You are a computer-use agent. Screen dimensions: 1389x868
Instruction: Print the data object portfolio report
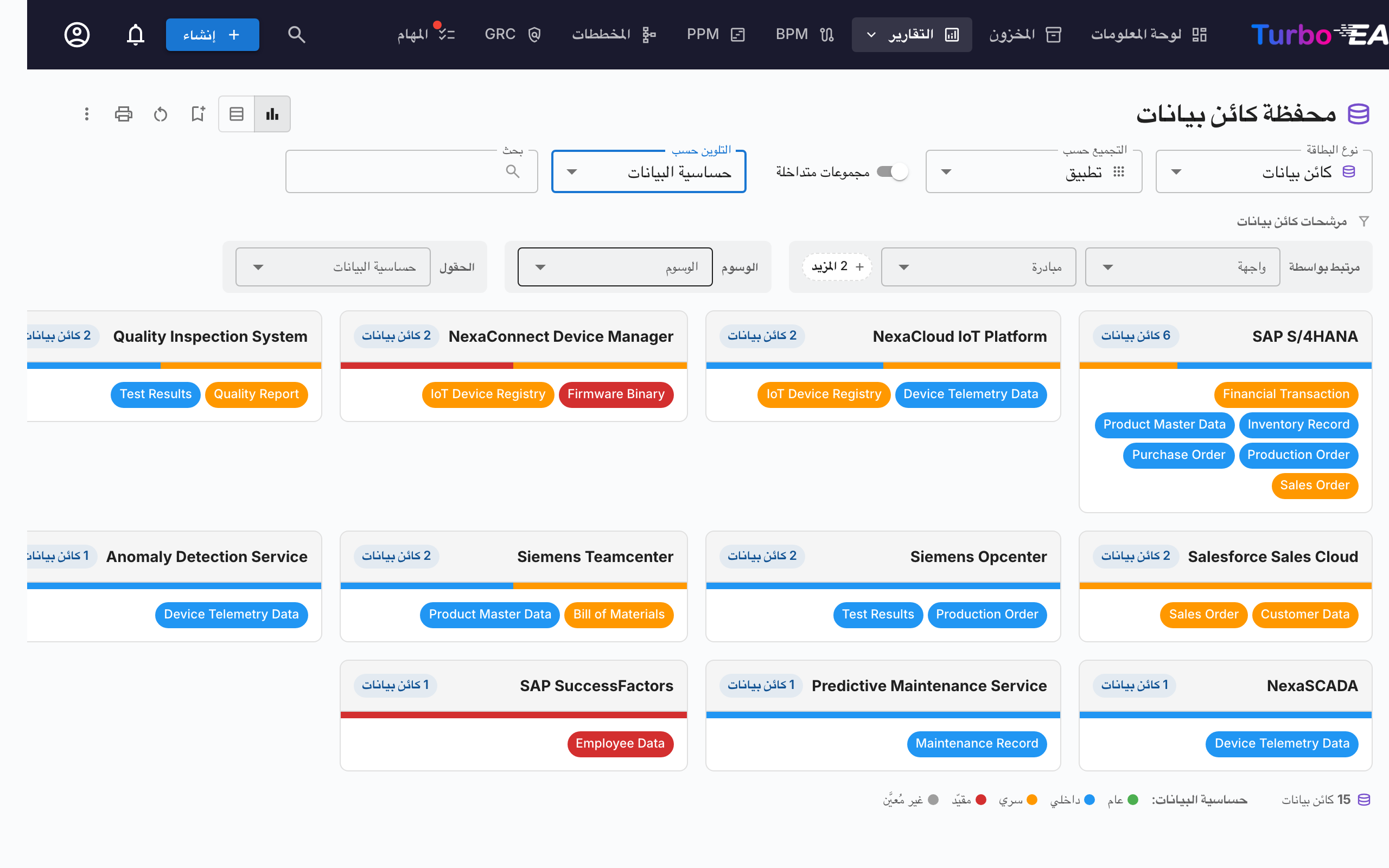(x=123, y=114)
